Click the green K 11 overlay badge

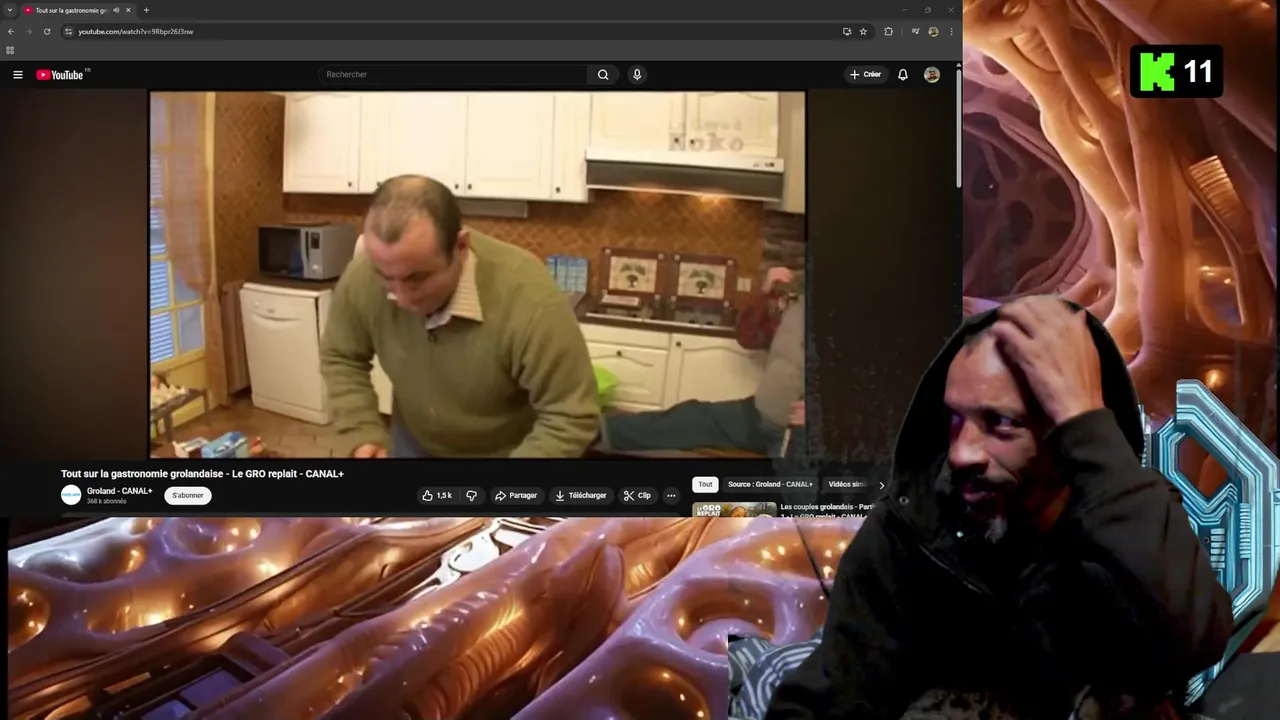(1177, 72)
